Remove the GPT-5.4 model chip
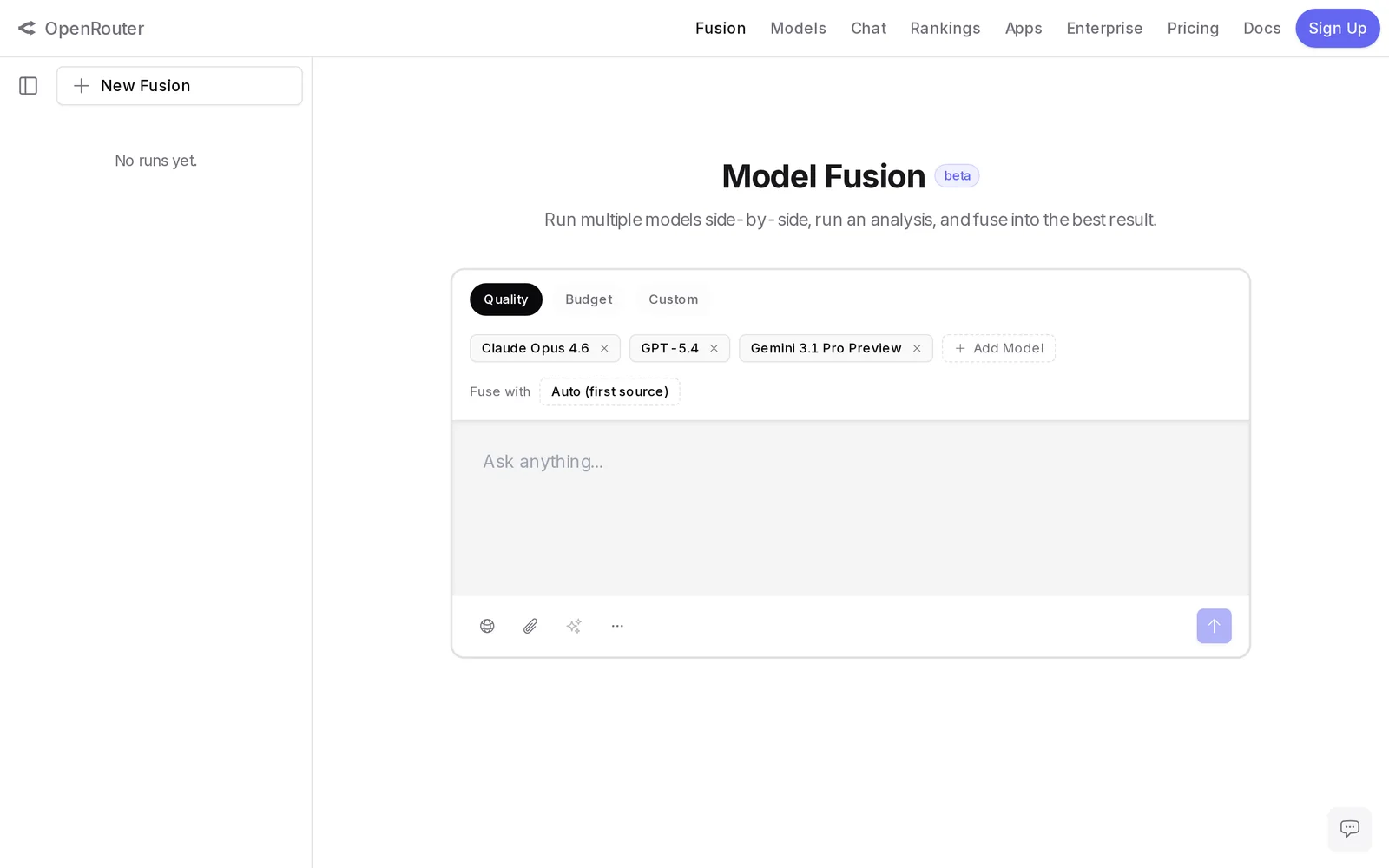 [x=714, y=348]
